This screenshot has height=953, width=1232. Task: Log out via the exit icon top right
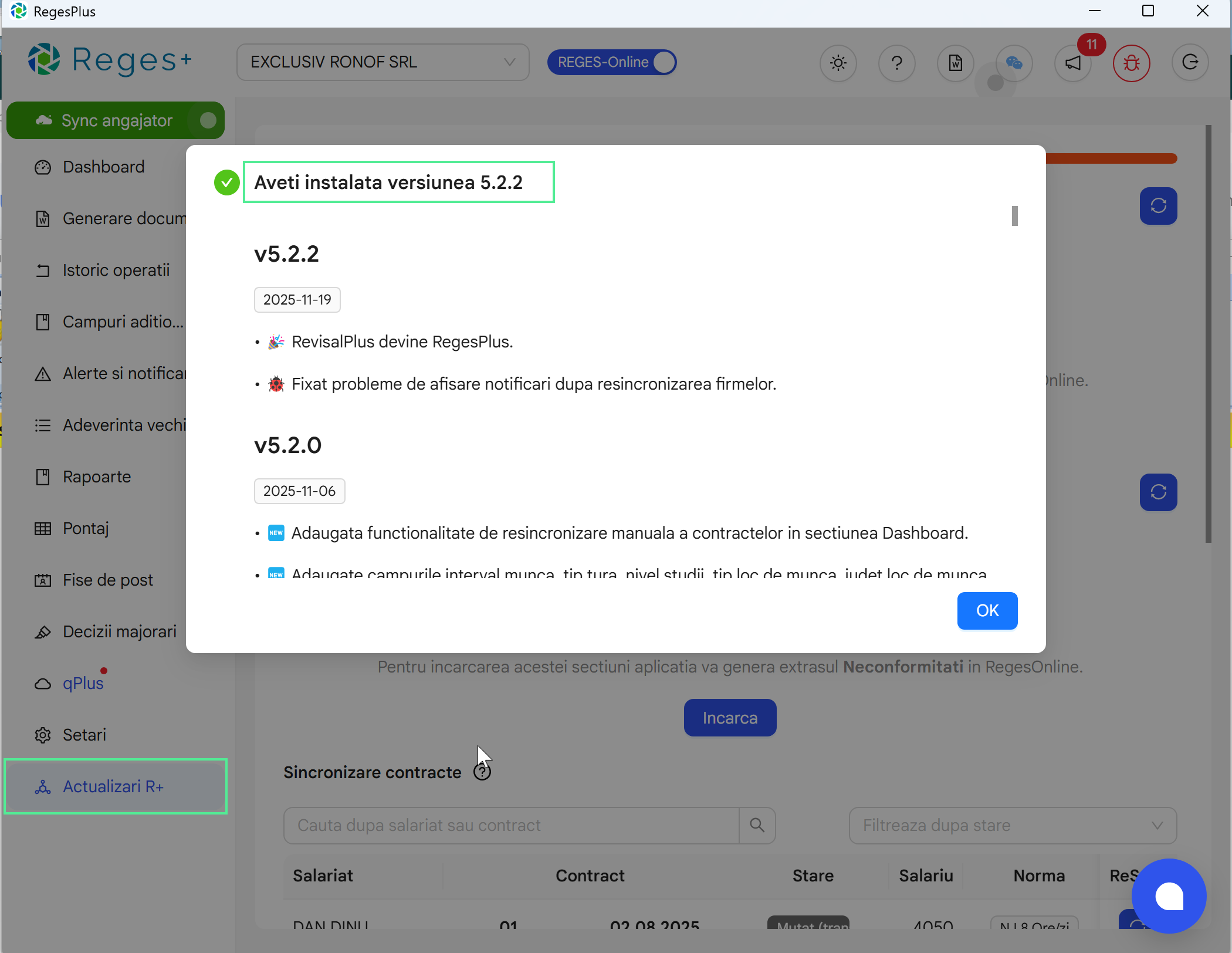(1190, 63)
